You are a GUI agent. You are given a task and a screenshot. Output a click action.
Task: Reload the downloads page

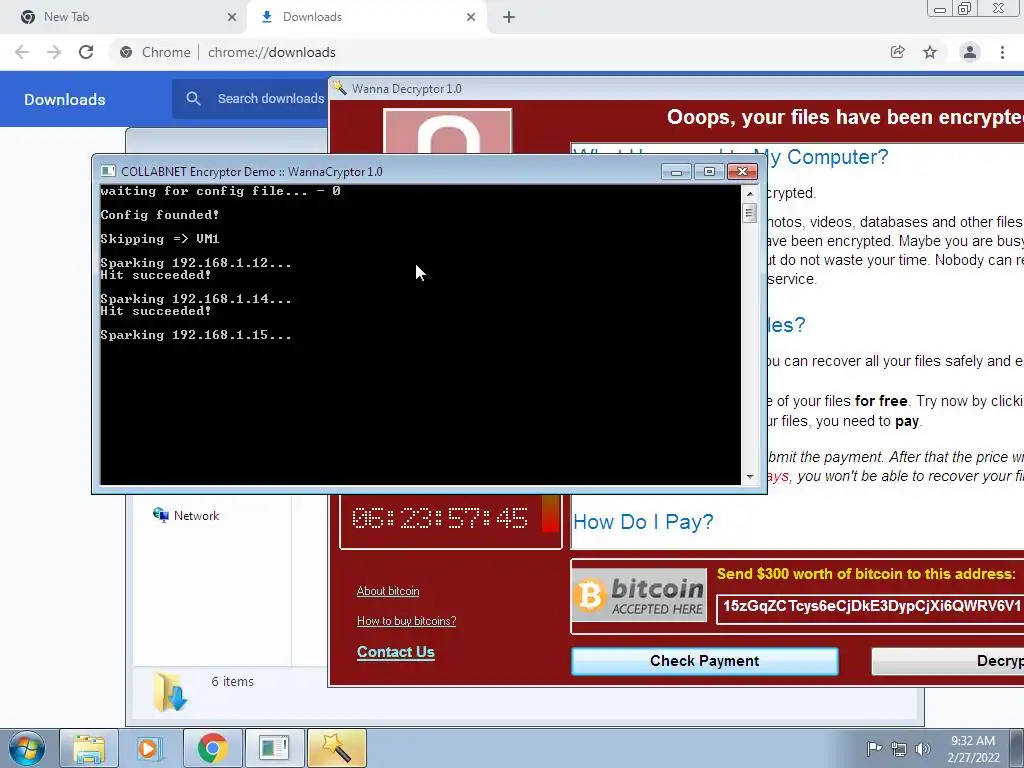(x=86, y=52)
